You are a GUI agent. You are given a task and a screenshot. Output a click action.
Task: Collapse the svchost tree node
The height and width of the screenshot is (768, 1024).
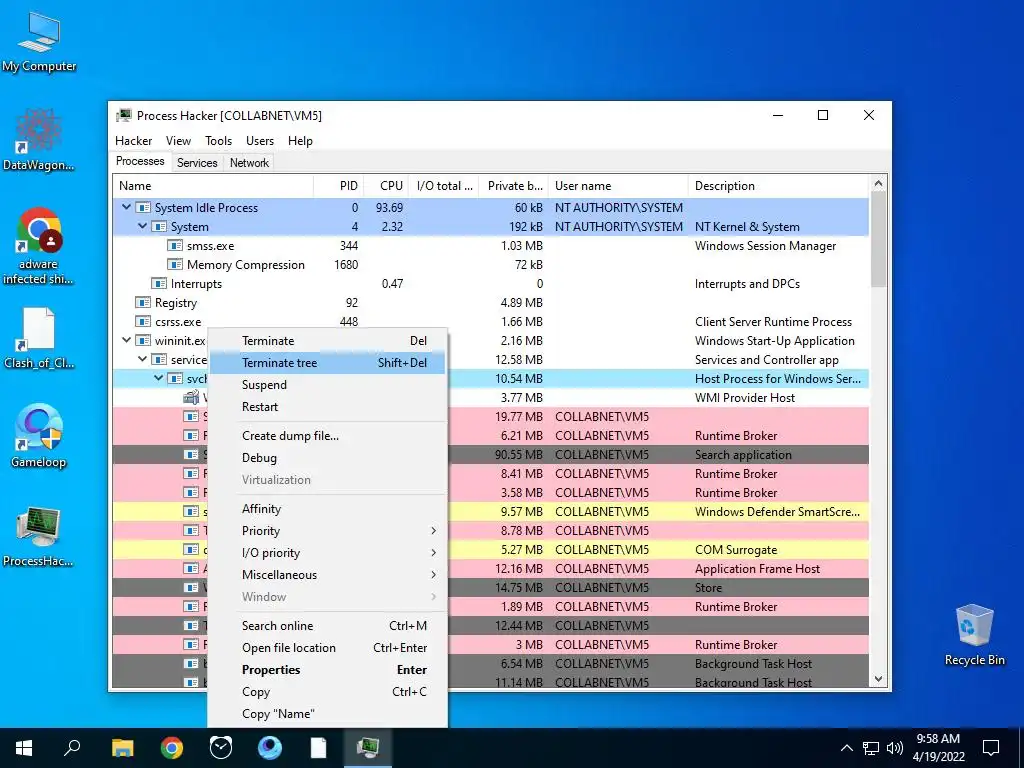(x=158, y=378)
